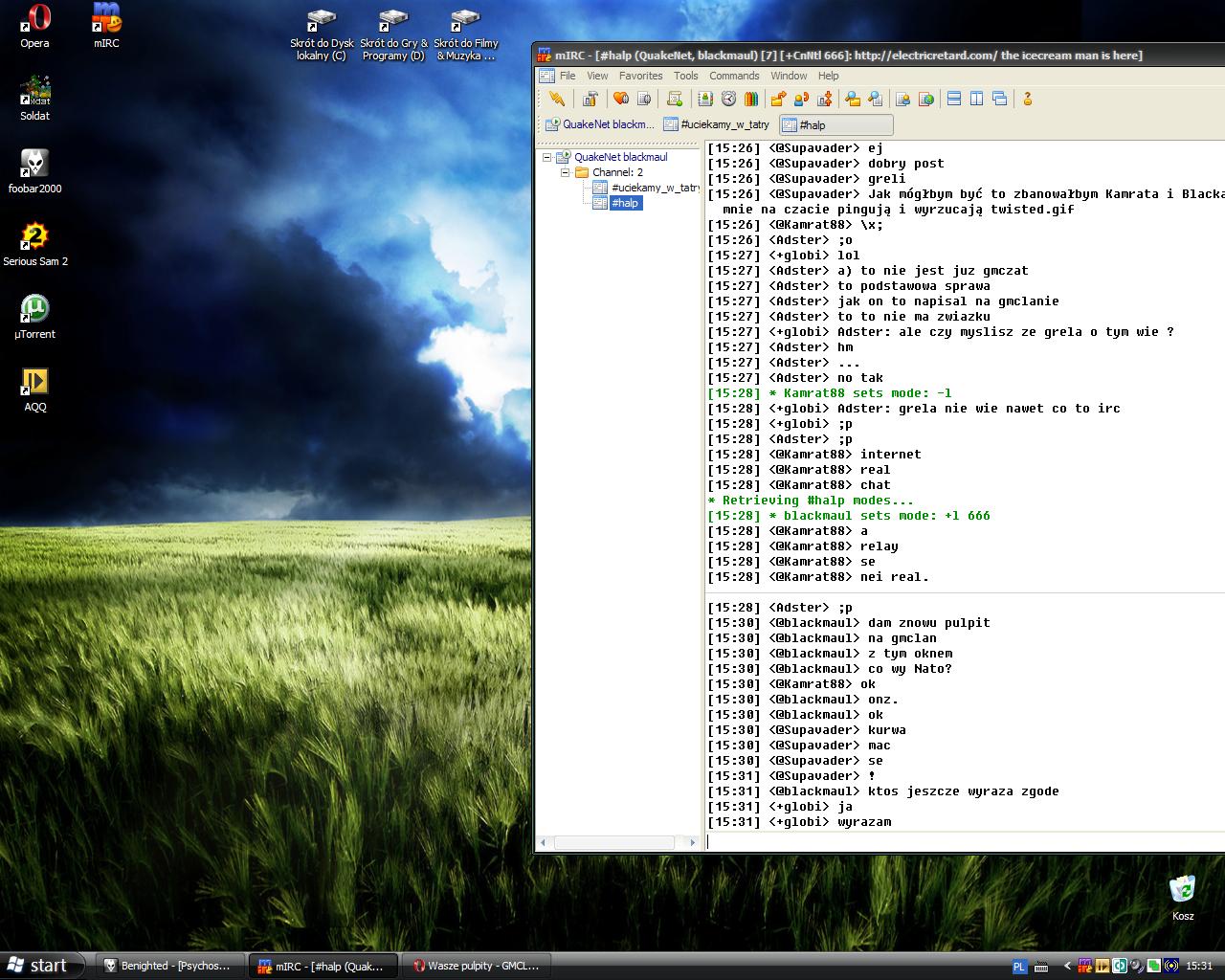This screenshot has width=1225, height=980.
Task: Open the Colors icon with colored books
Action: coord(751,99)
